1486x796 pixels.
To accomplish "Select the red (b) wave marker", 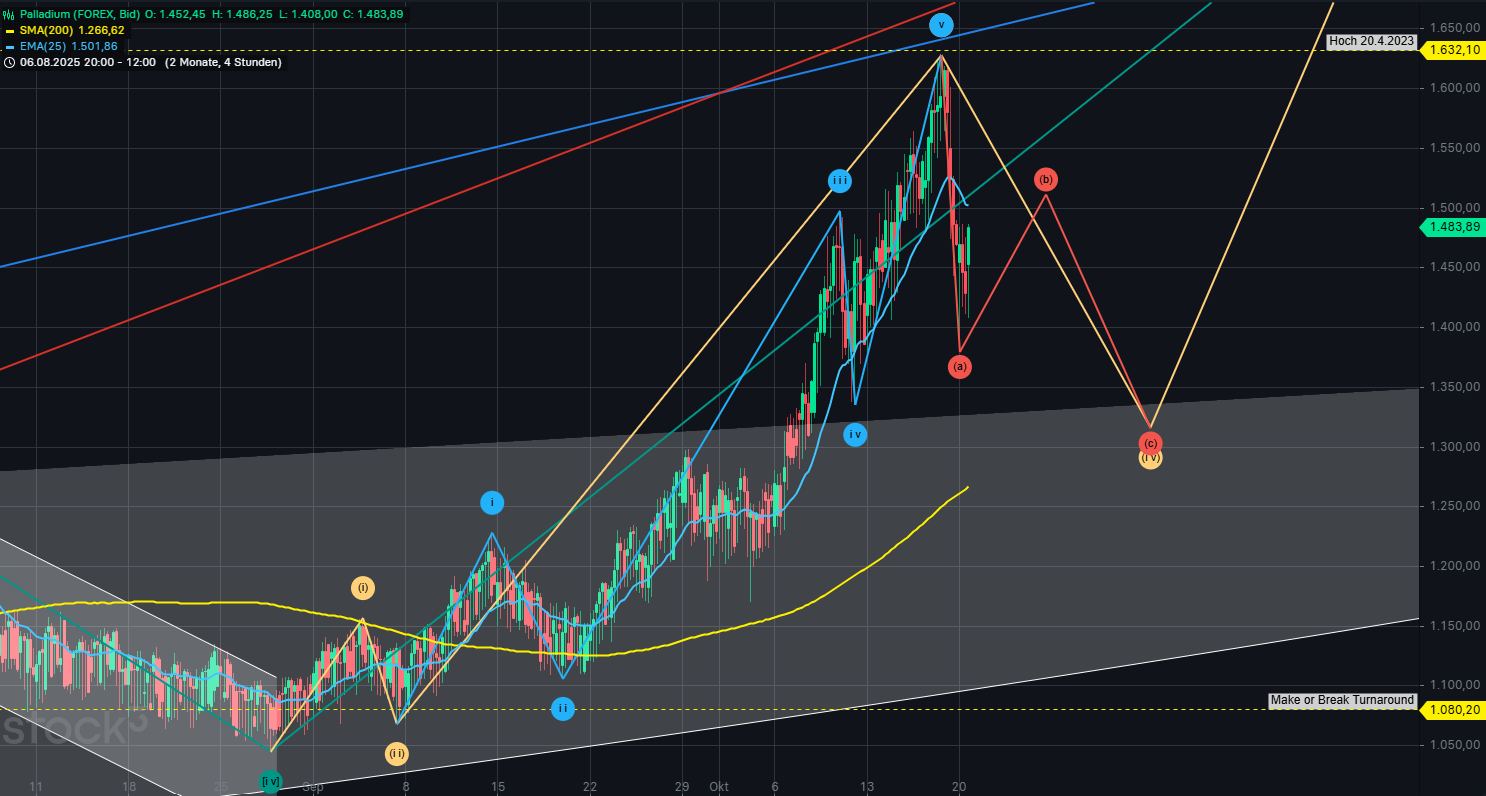I will click(1045, 180).
